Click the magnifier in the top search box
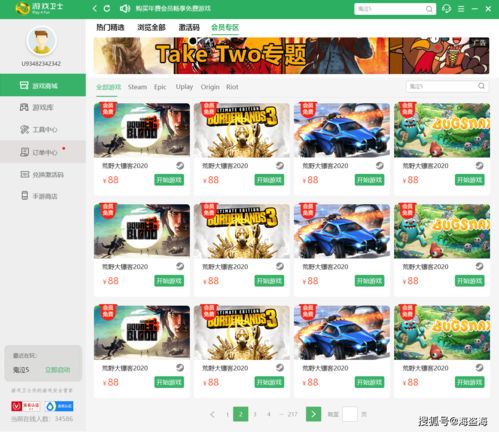499x432 pixels. (x=429, y=9)
